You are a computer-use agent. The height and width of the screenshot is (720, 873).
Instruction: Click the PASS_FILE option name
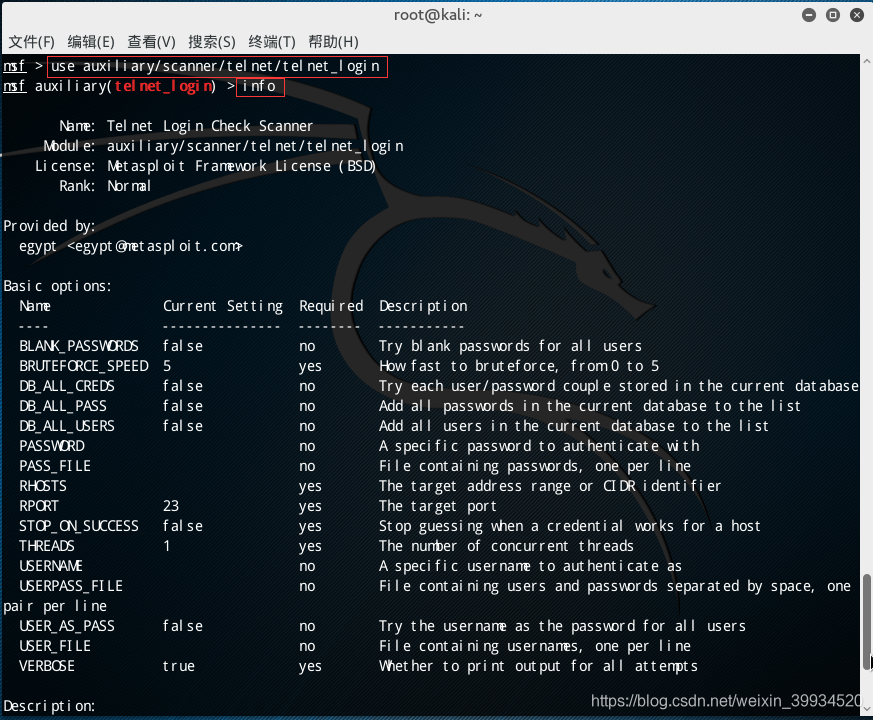coord(55,466)
